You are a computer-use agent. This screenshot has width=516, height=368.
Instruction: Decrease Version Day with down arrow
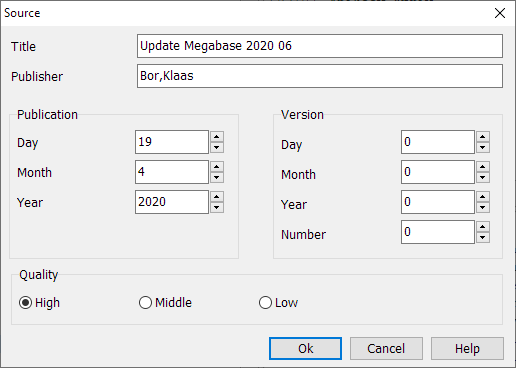(483, 147)
